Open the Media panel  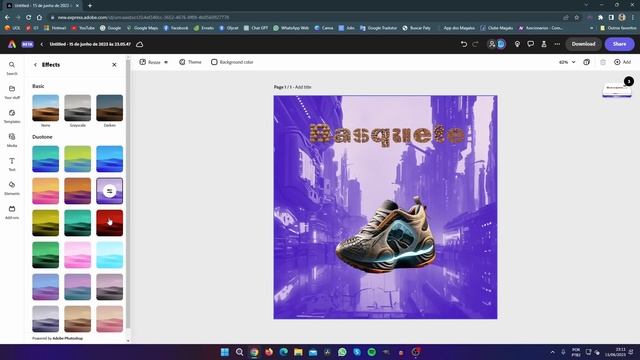pyautogui.click(x=12, y=140)
